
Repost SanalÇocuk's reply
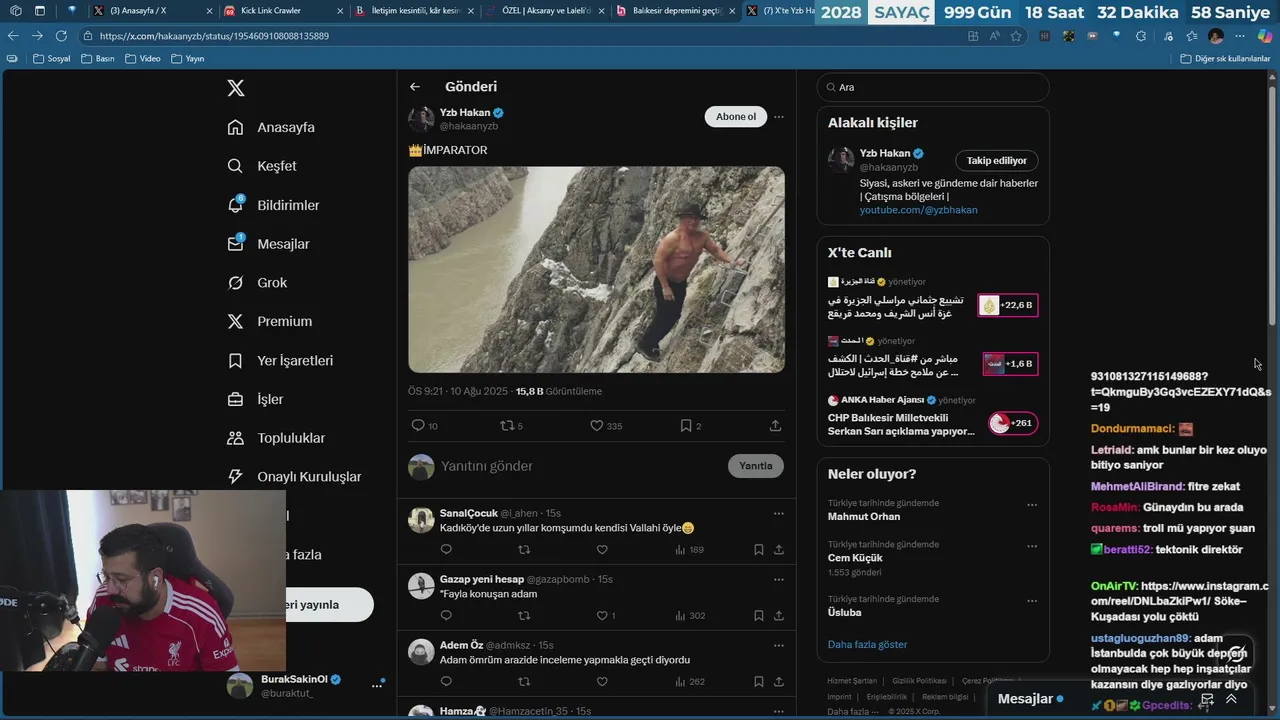click(x=524, y=549)
